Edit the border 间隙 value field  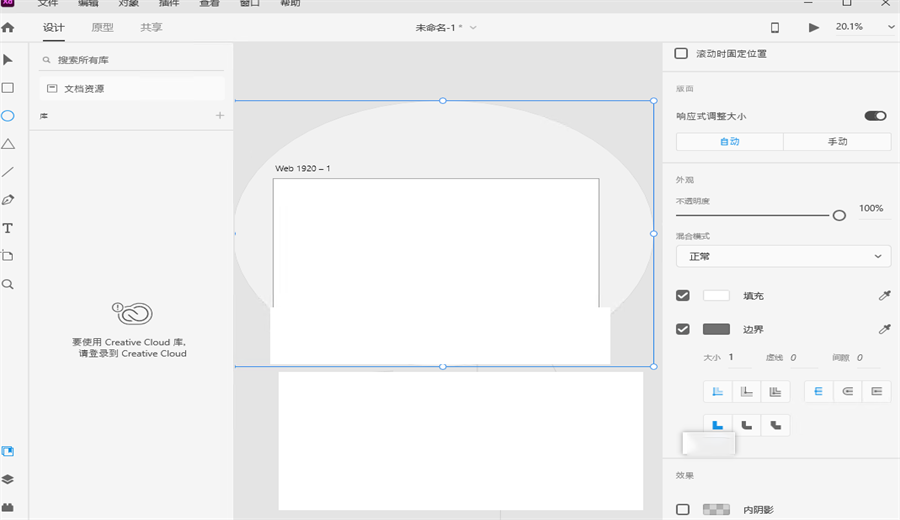pyautogui.click(x=868, y=357)
